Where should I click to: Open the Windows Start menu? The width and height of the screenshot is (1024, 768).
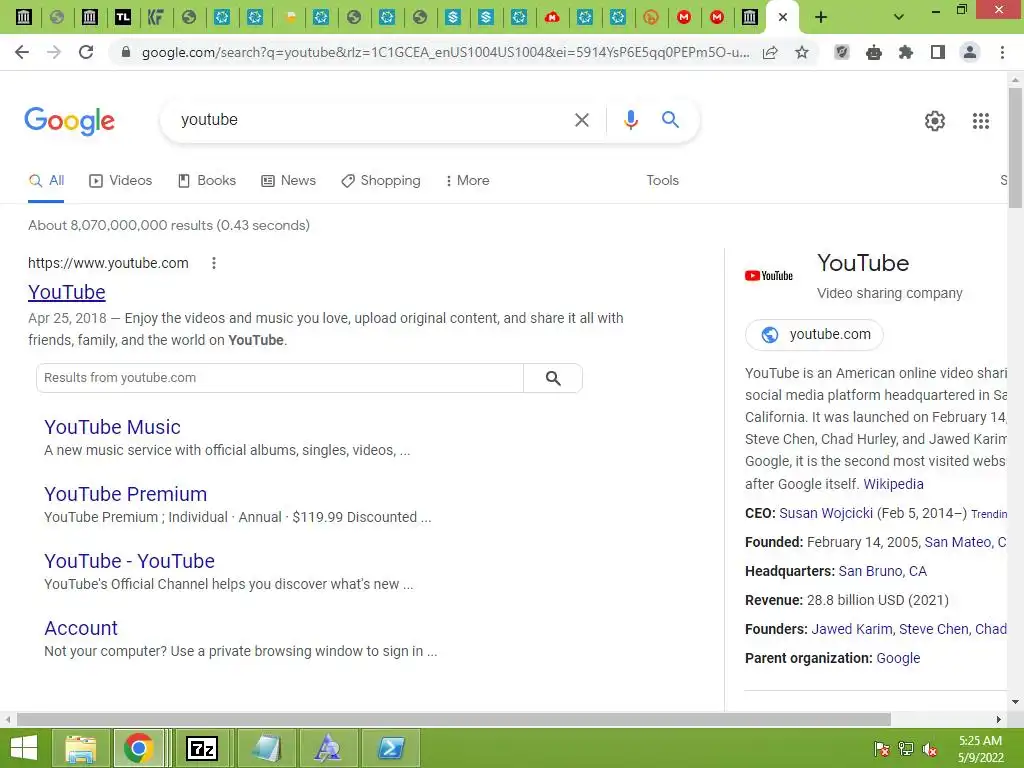pos(24,748)
